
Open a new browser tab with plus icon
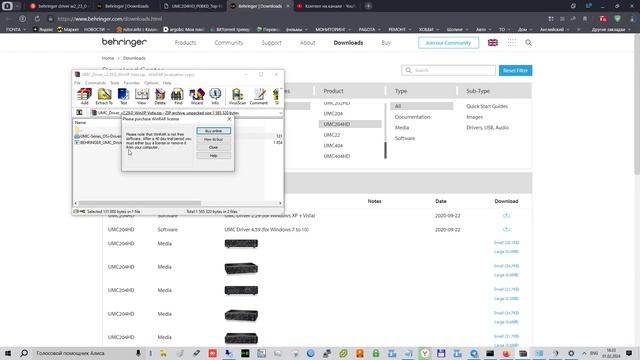click(368, 6)
